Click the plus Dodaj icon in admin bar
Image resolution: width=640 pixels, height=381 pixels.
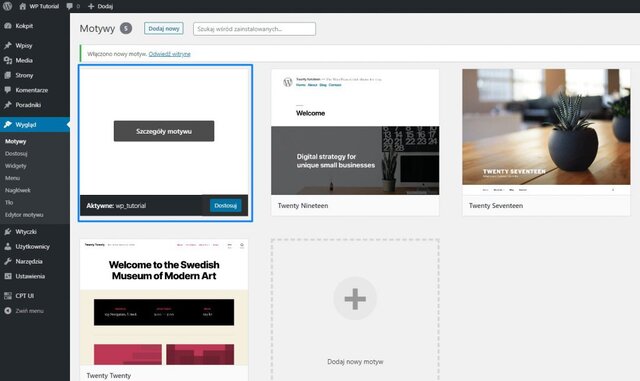pyautogui.click(x=91, y=6)
